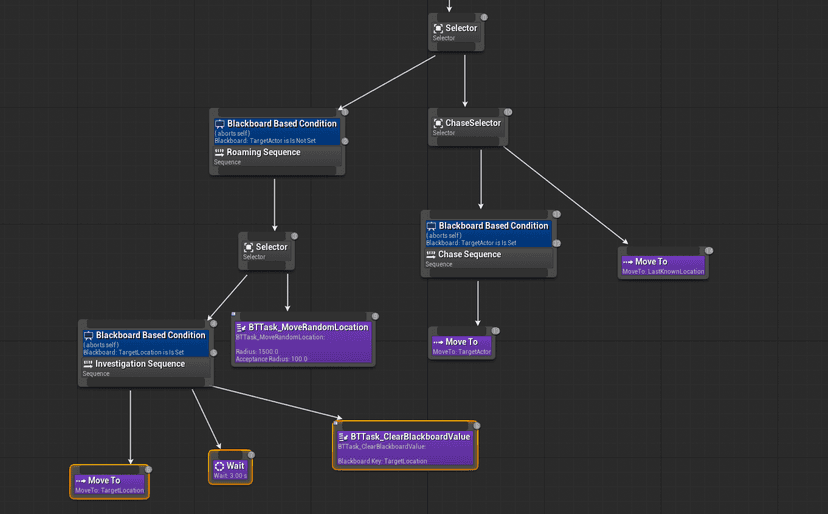This screenshot has width=828, height=514.
Task: Select the TargetLocation Is Set condition decorator
Action: tap(146, 342)
